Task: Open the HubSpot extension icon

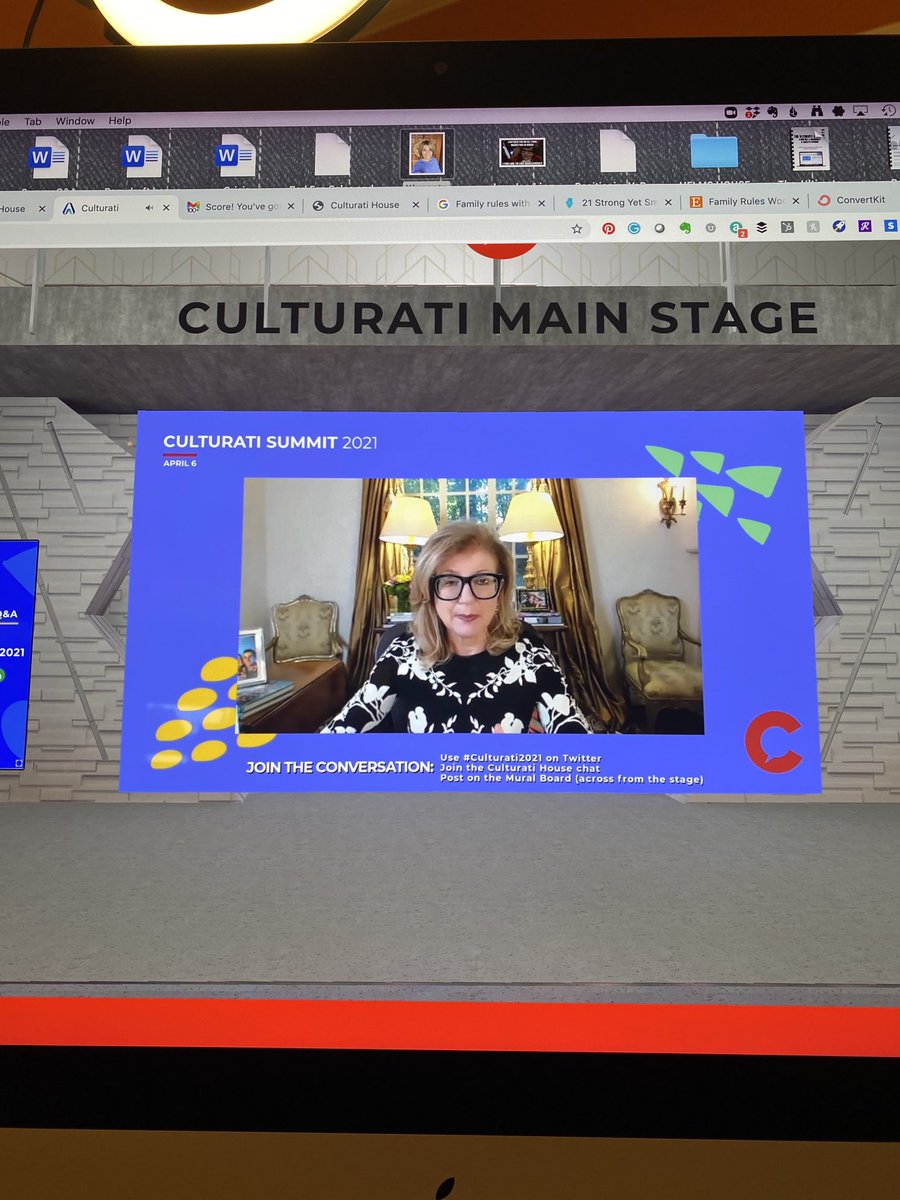Action: [x=787, y=227]
